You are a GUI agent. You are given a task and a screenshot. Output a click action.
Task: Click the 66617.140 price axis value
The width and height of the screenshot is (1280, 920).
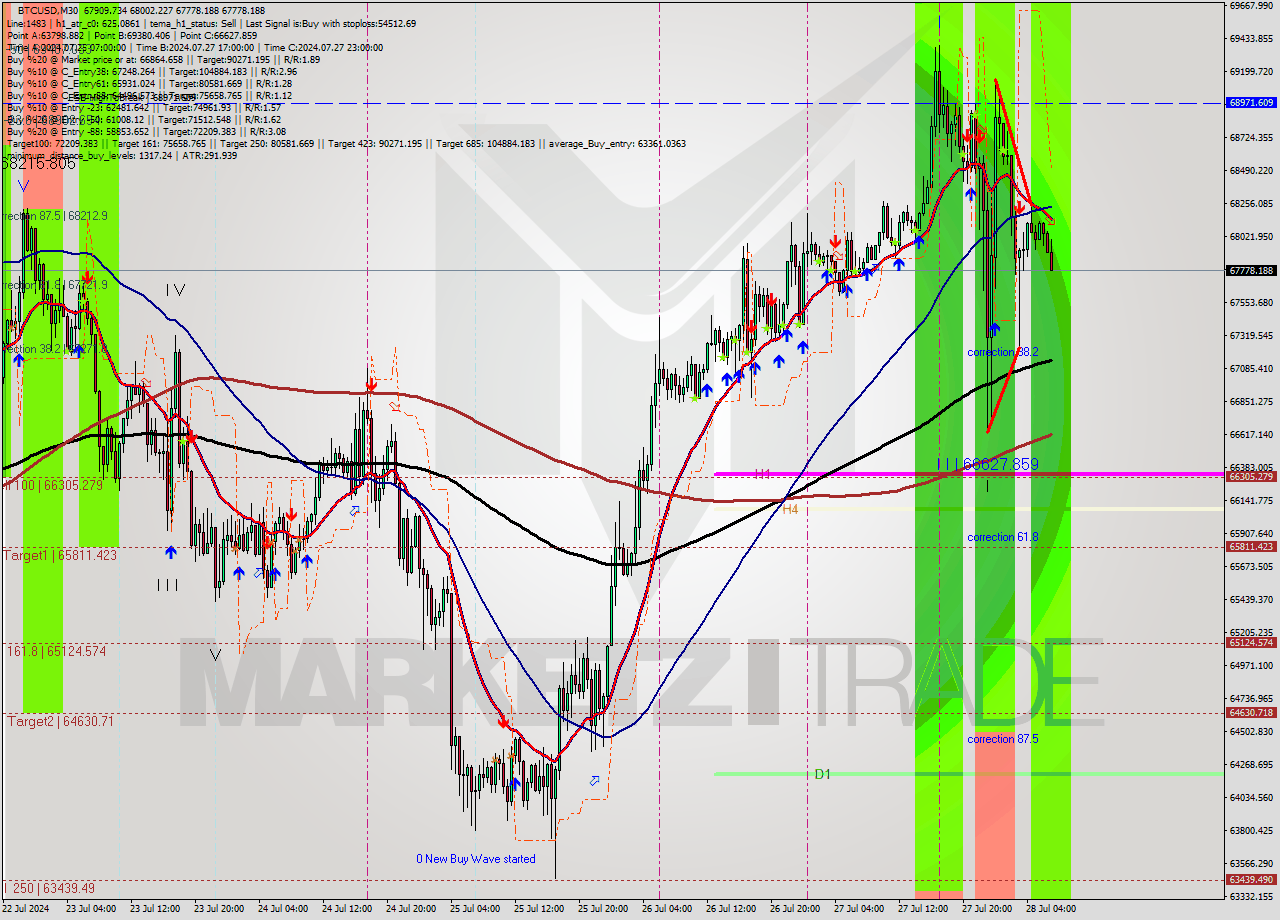tap(1252, 434)
